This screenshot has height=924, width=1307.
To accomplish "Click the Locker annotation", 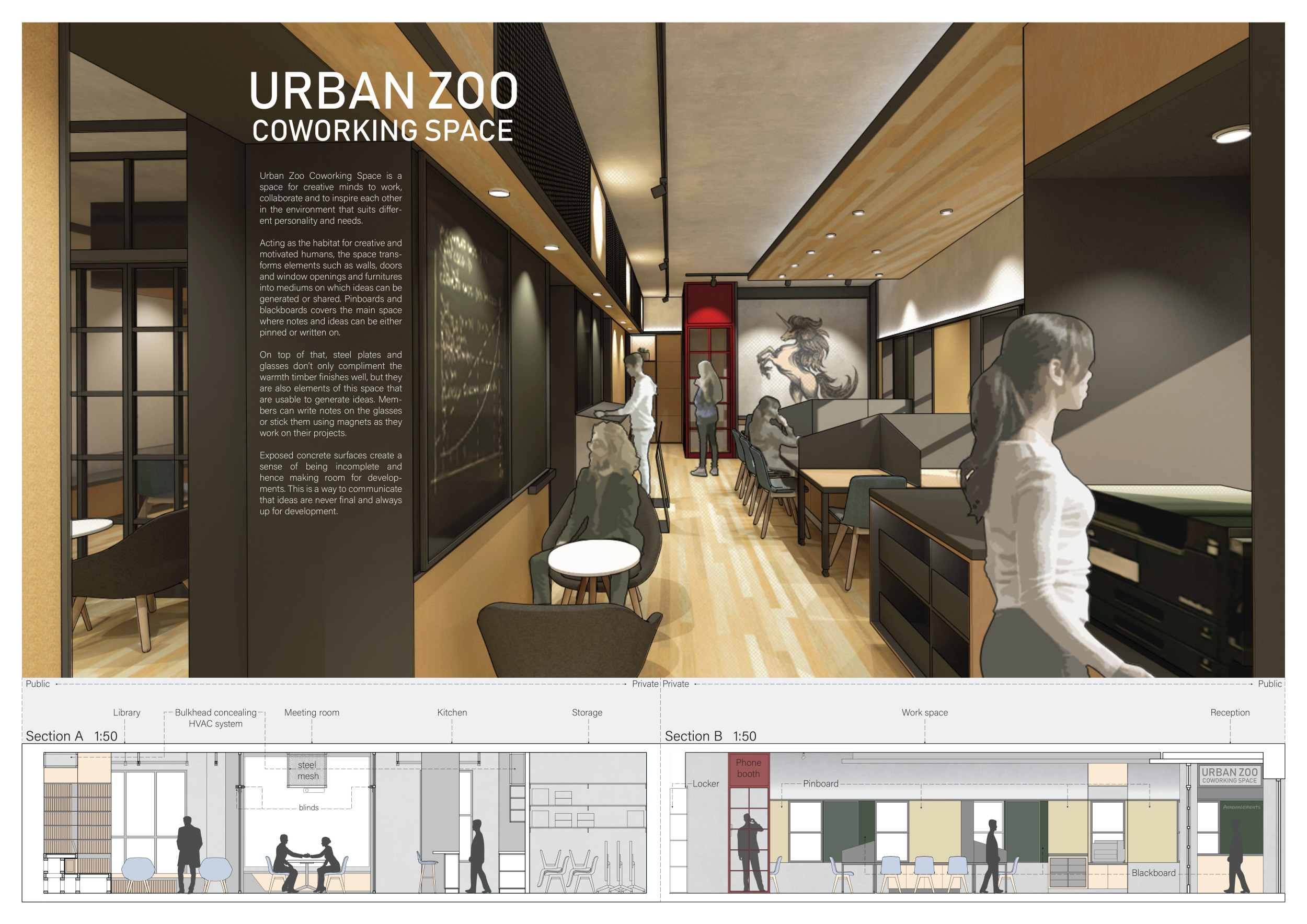I will pos(705,783).
